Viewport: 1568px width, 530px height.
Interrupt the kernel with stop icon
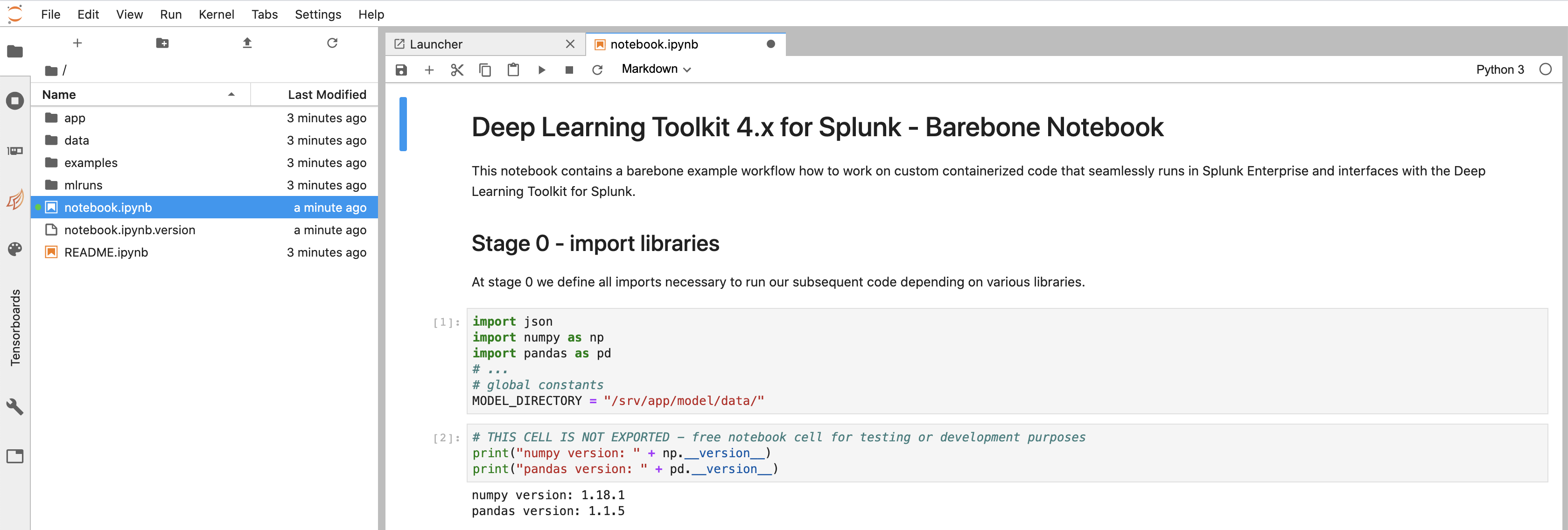coord(569,70)
